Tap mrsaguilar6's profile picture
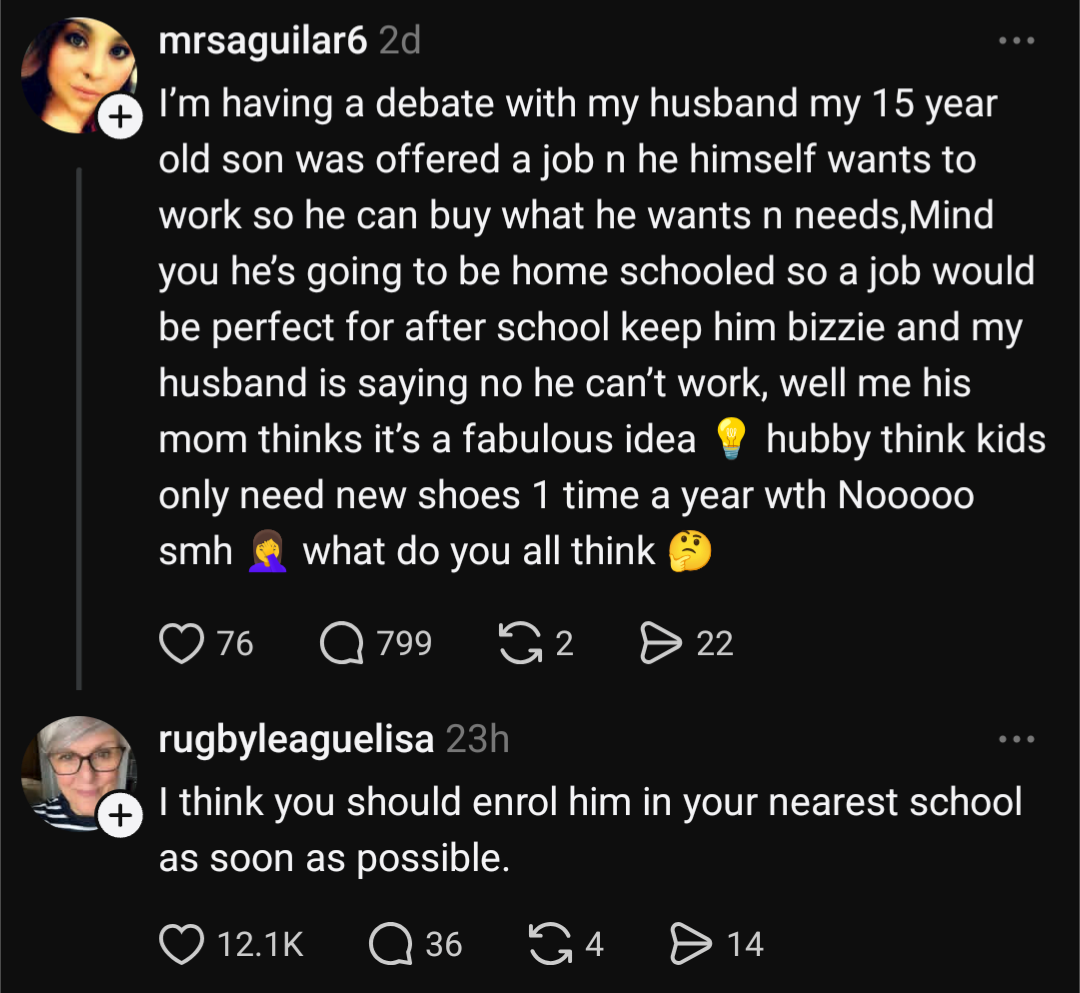The width and height of the screenshot is (1080, 993). point(78,75)
